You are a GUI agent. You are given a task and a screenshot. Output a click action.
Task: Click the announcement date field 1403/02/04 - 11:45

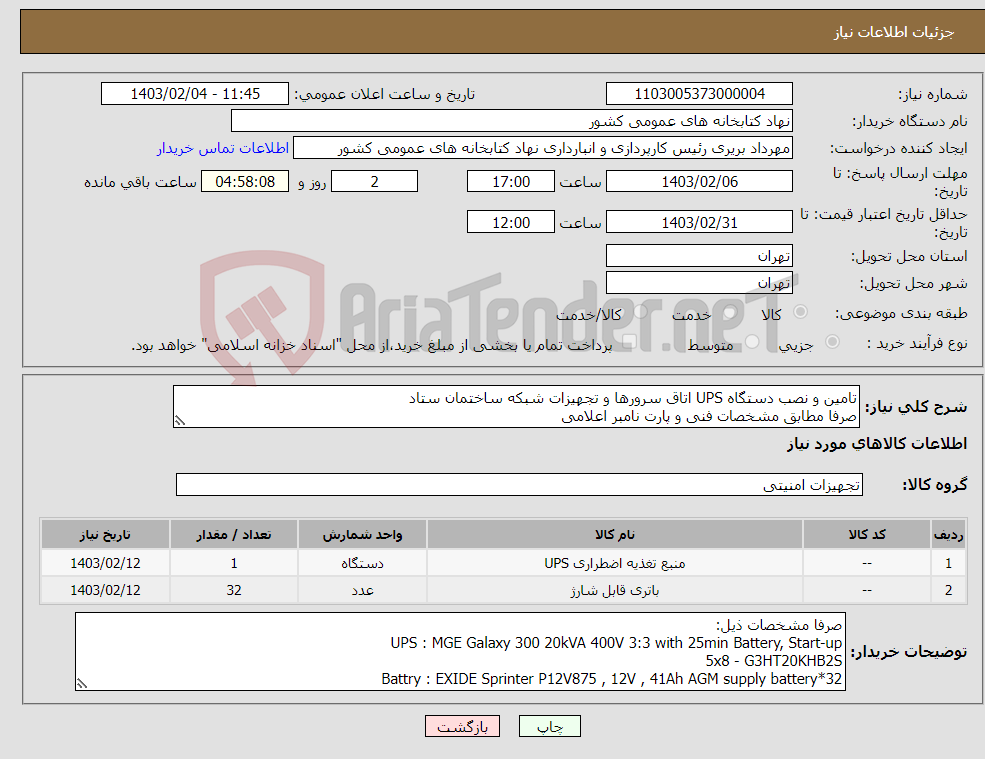(x=195, y=94)
